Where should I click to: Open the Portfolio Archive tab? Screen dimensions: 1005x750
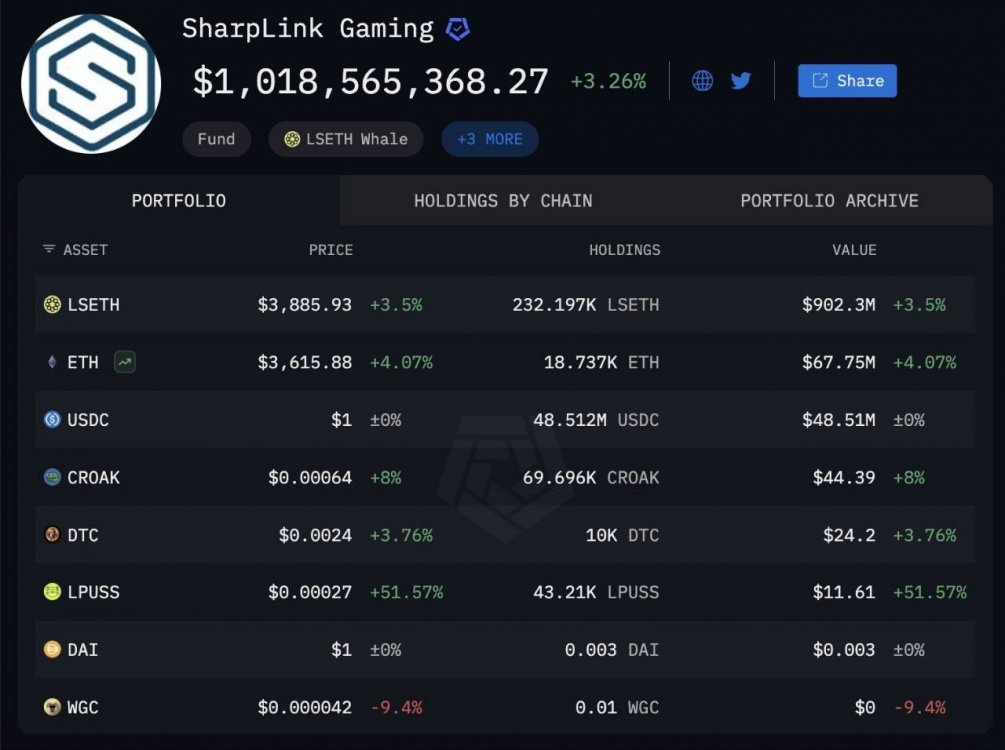(x=829, y=201)
